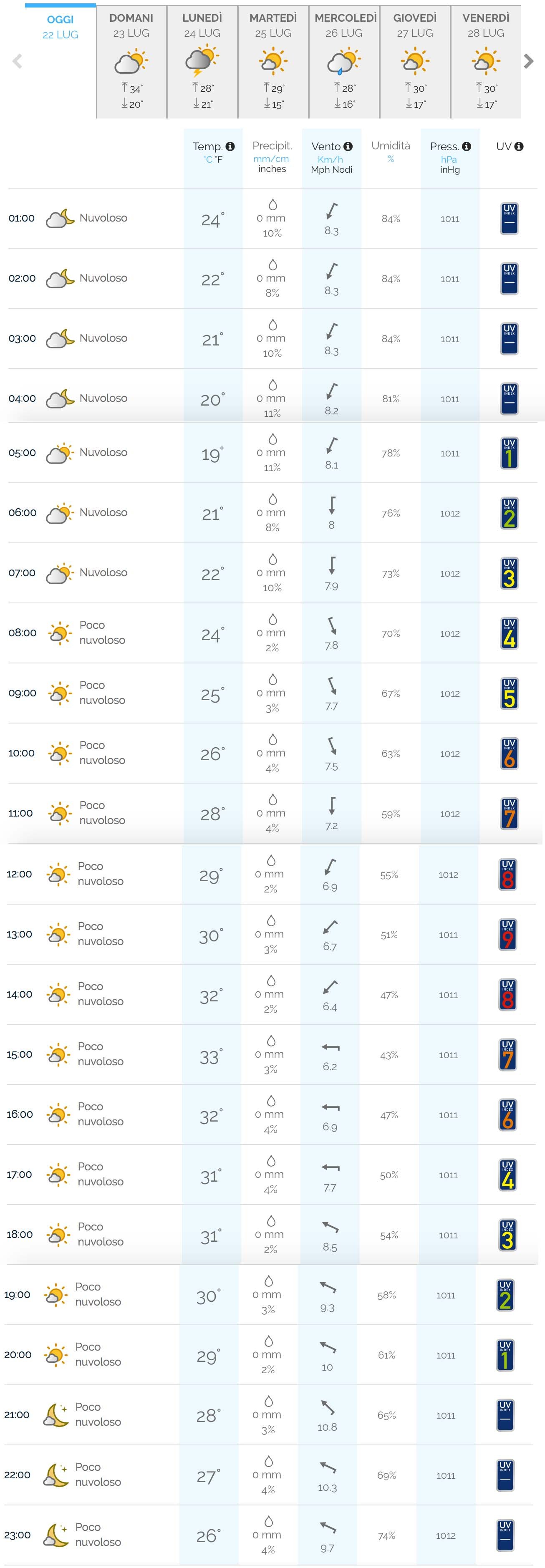Click the info icon next to Temp.
Viewport: 545px width, 1568px height.
point(230,146)
